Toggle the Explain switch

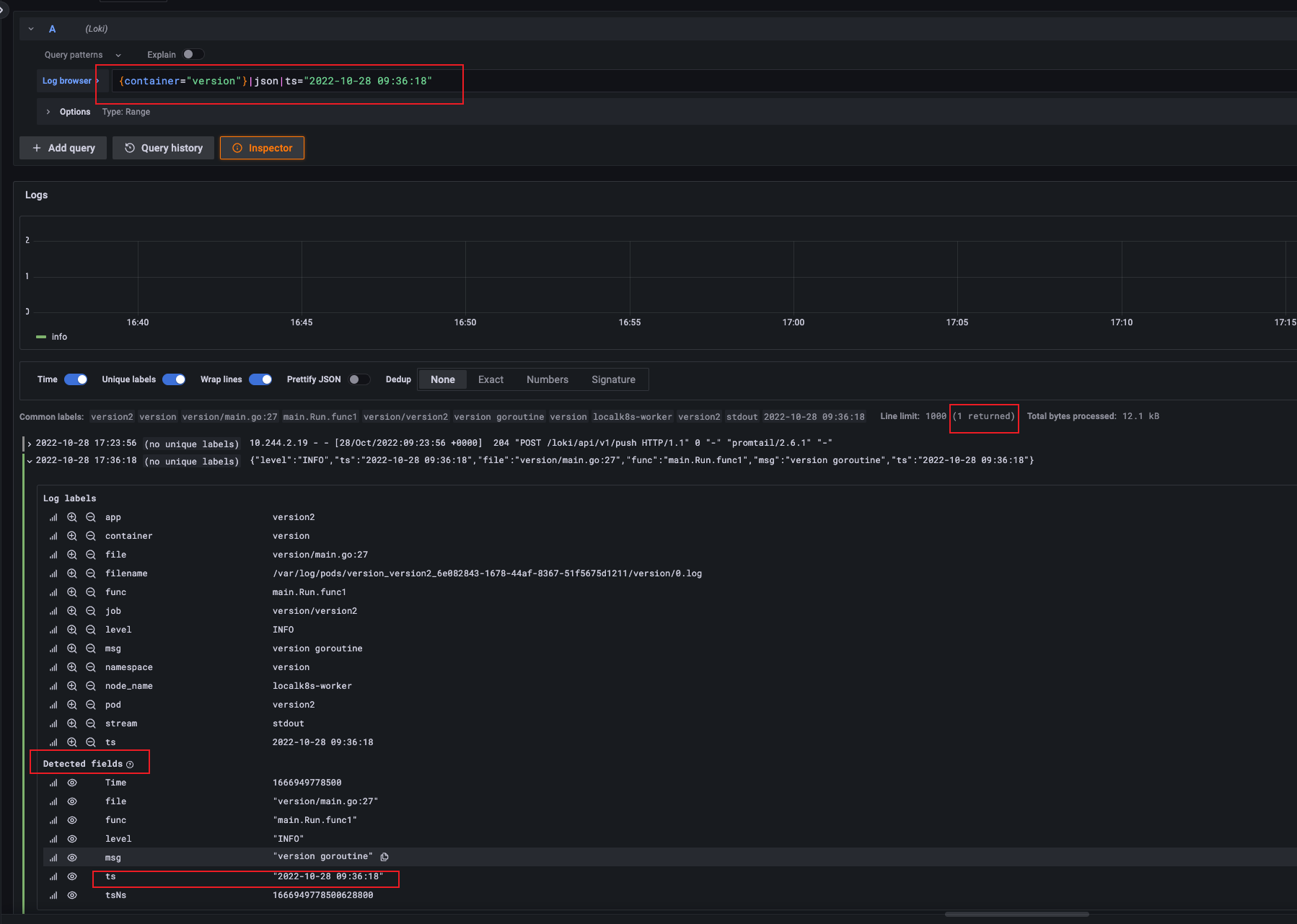(x=193, y=54)
